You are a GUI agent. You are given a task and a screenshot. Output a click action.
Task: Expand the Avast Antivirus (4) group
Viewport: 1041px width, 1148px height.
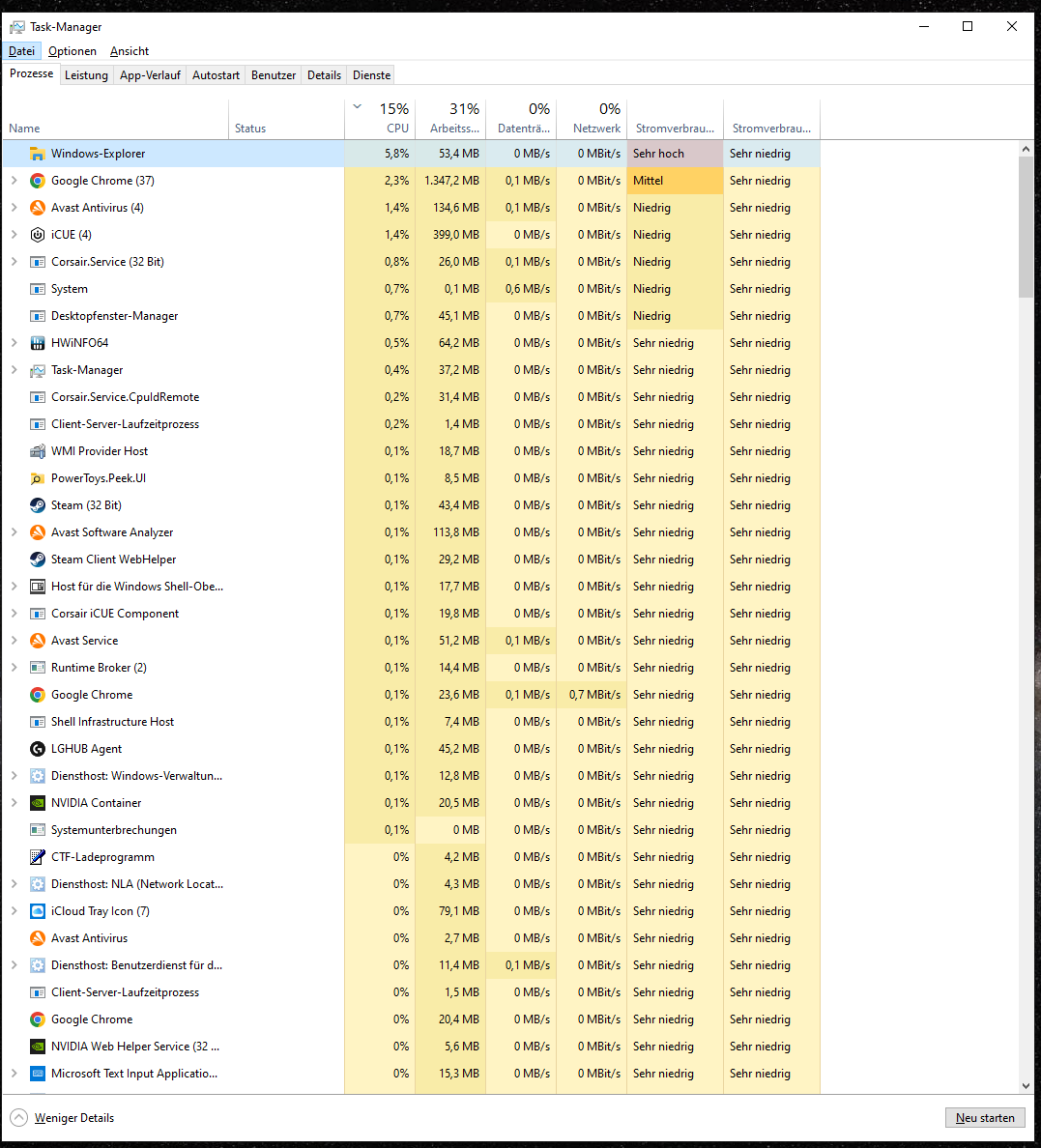[14, 207]
